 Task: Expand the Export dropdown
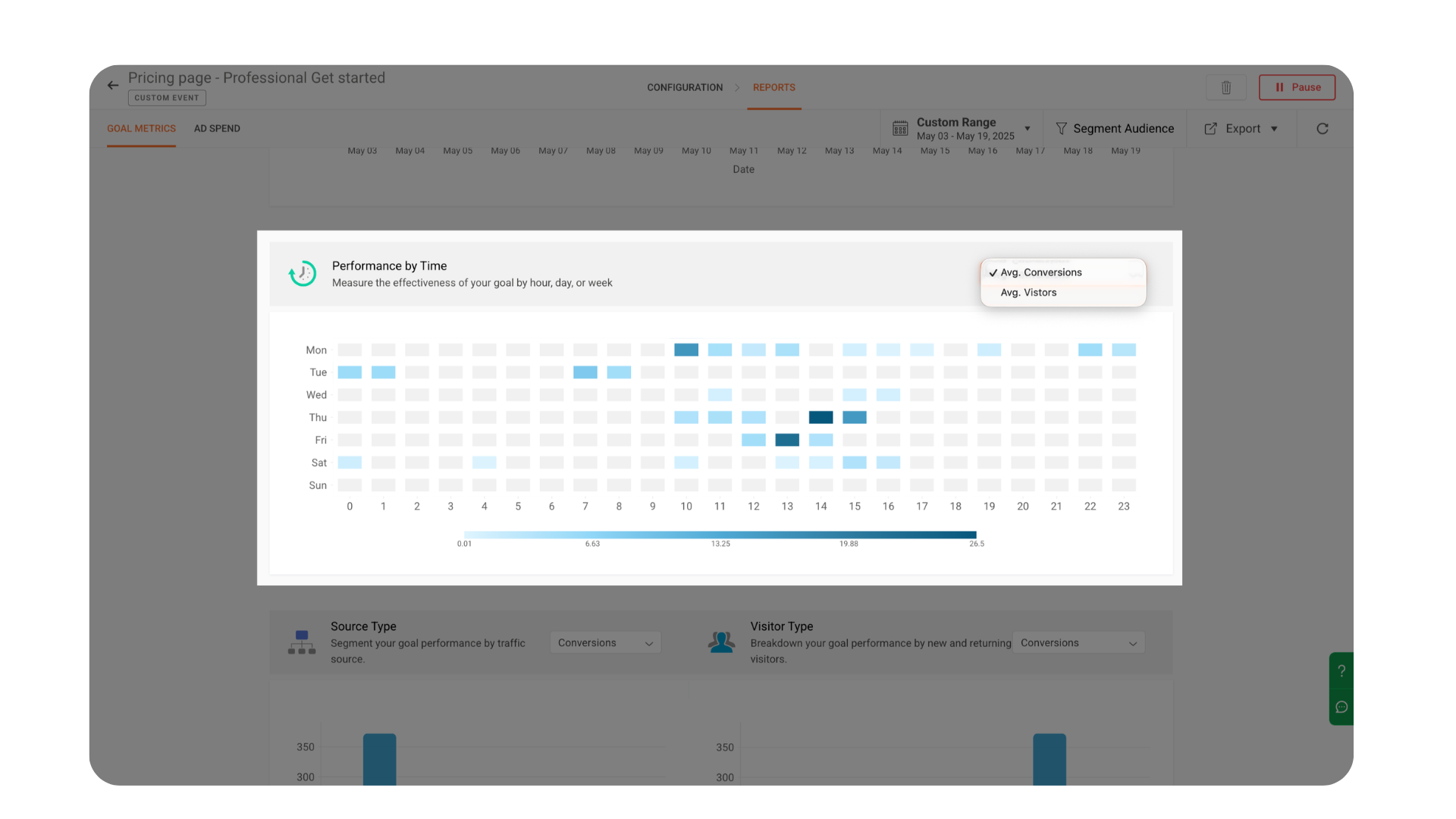coord(1241,129)
